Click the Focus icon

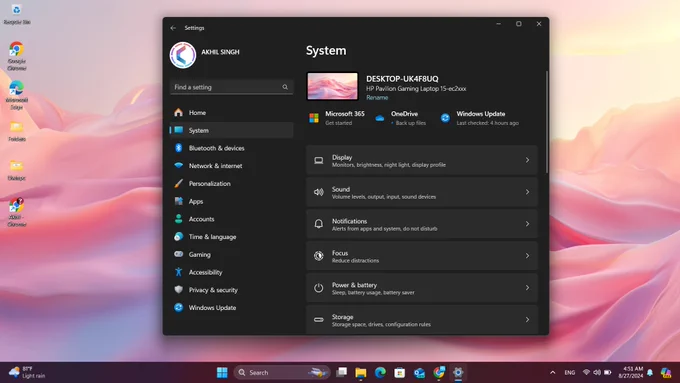pyautogui.click(x=318, y=256)
